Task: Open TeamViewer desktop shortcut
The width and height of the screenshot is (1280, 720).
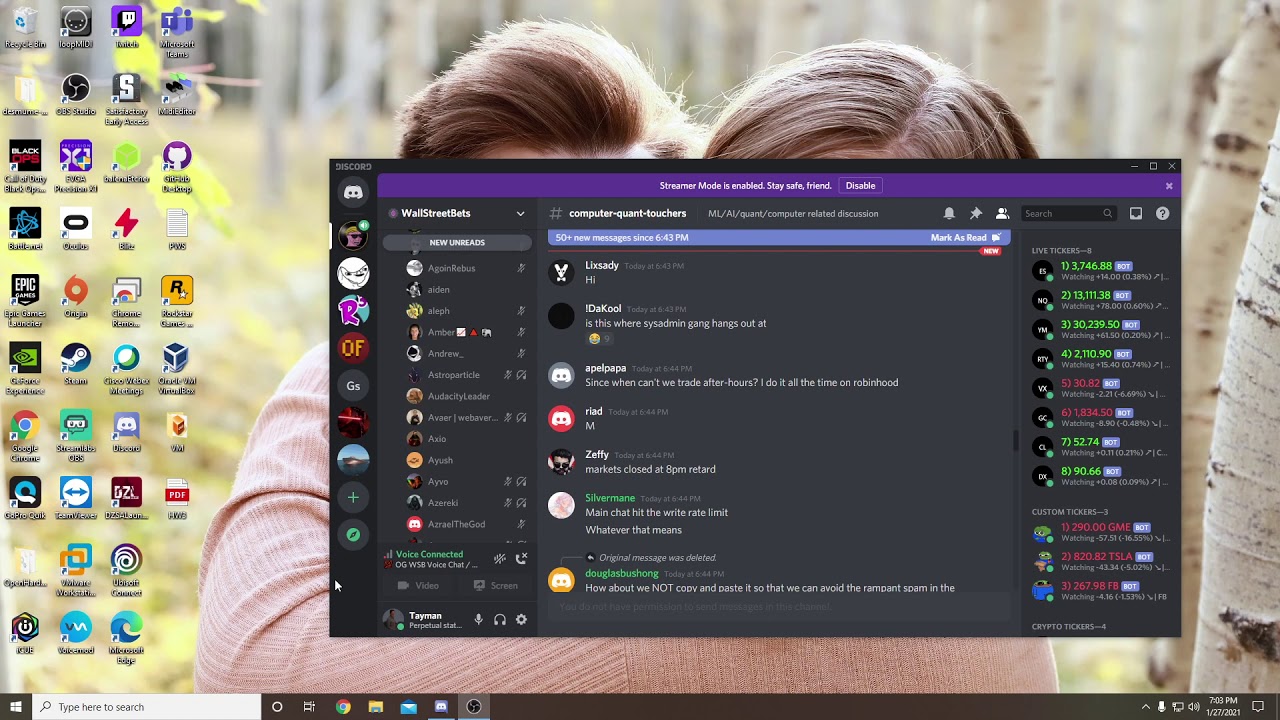Action: point(75,498)
